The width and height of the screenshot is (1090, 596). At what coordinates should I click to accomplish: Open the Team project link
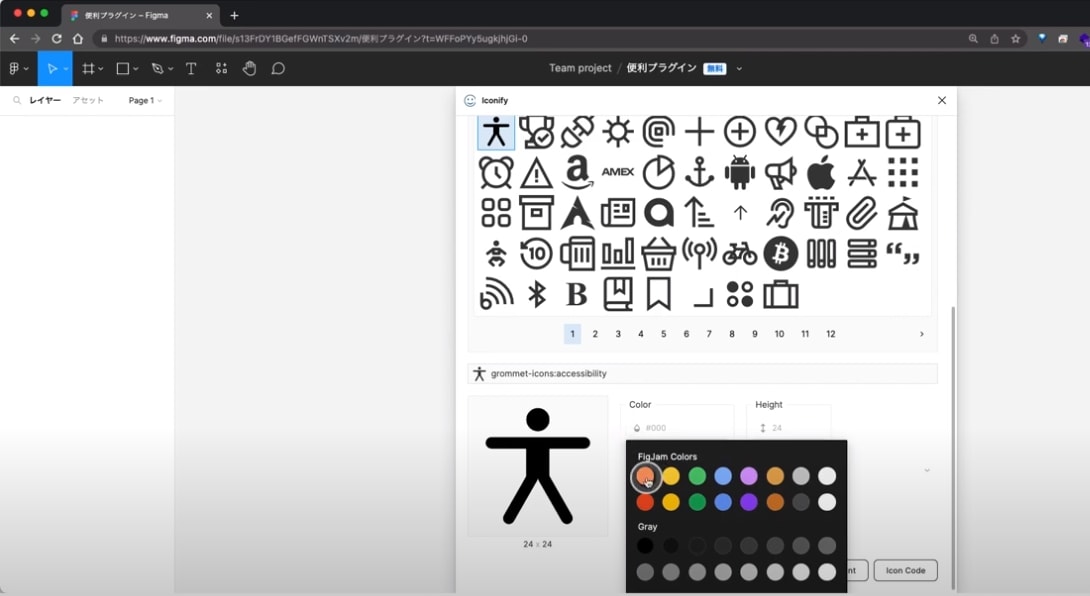[x=580, y=68]
